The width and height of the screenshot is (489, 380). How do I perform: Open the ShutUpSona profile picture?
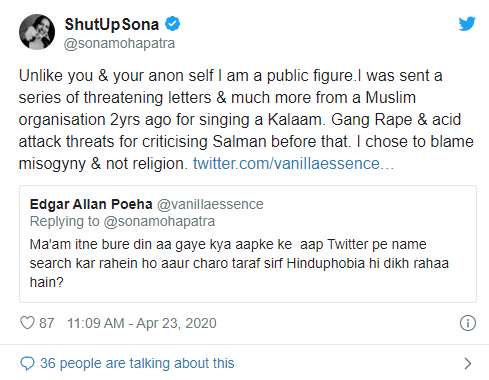(37, 32)
